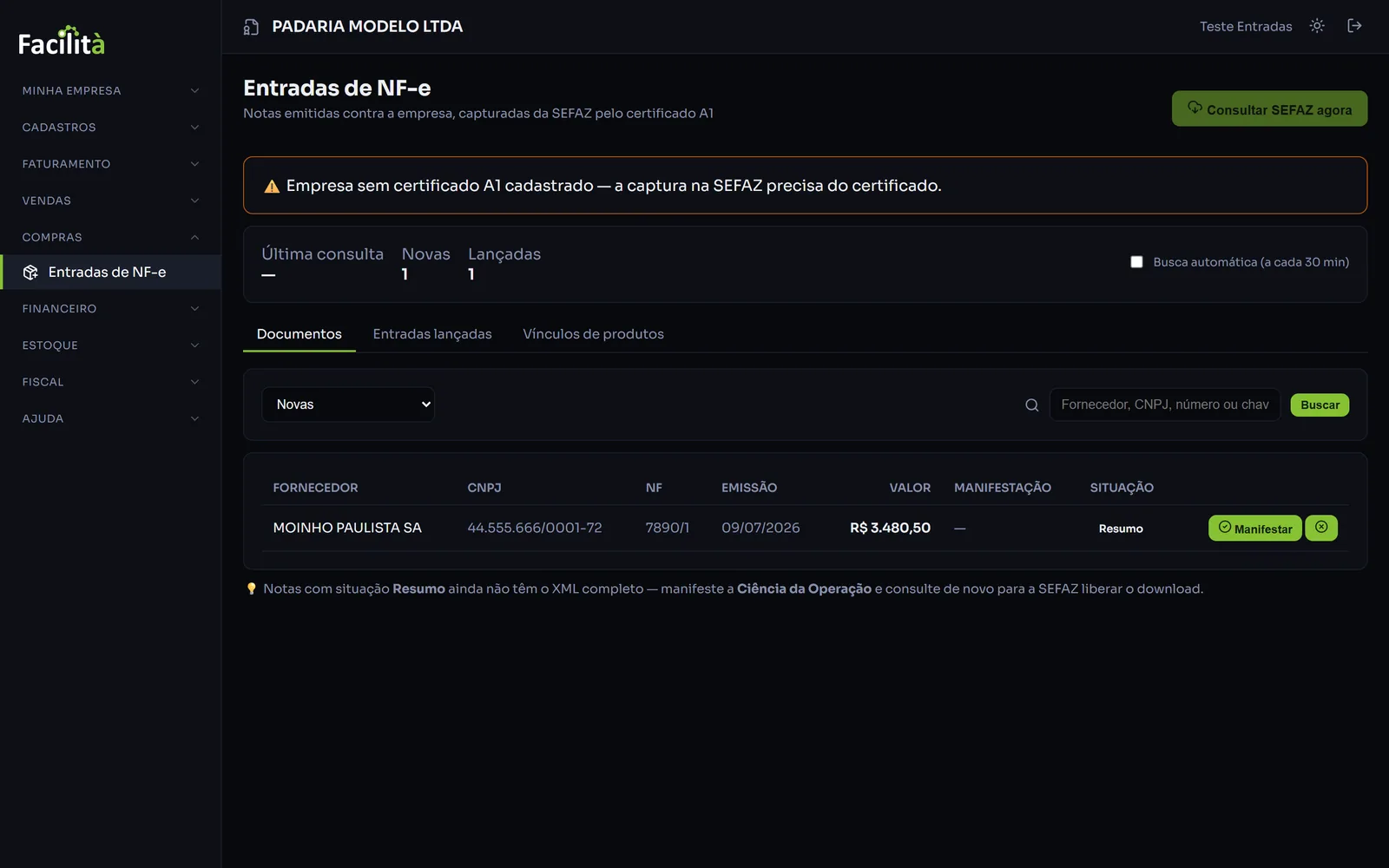Click NF number 7890/1

tap(668, 528)
